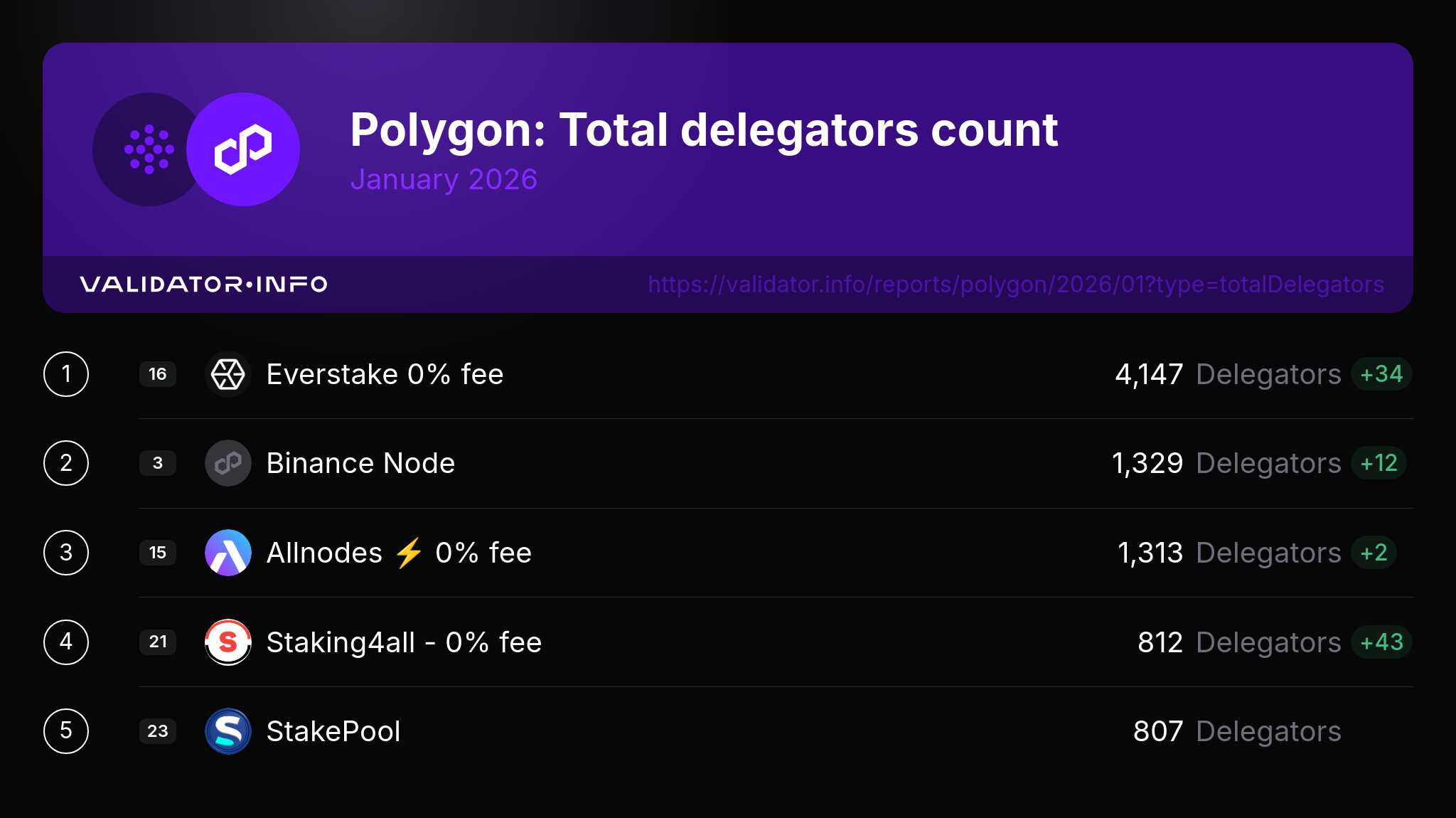Click the number 23 badge beside StakePool

click(x=158, y=731)
